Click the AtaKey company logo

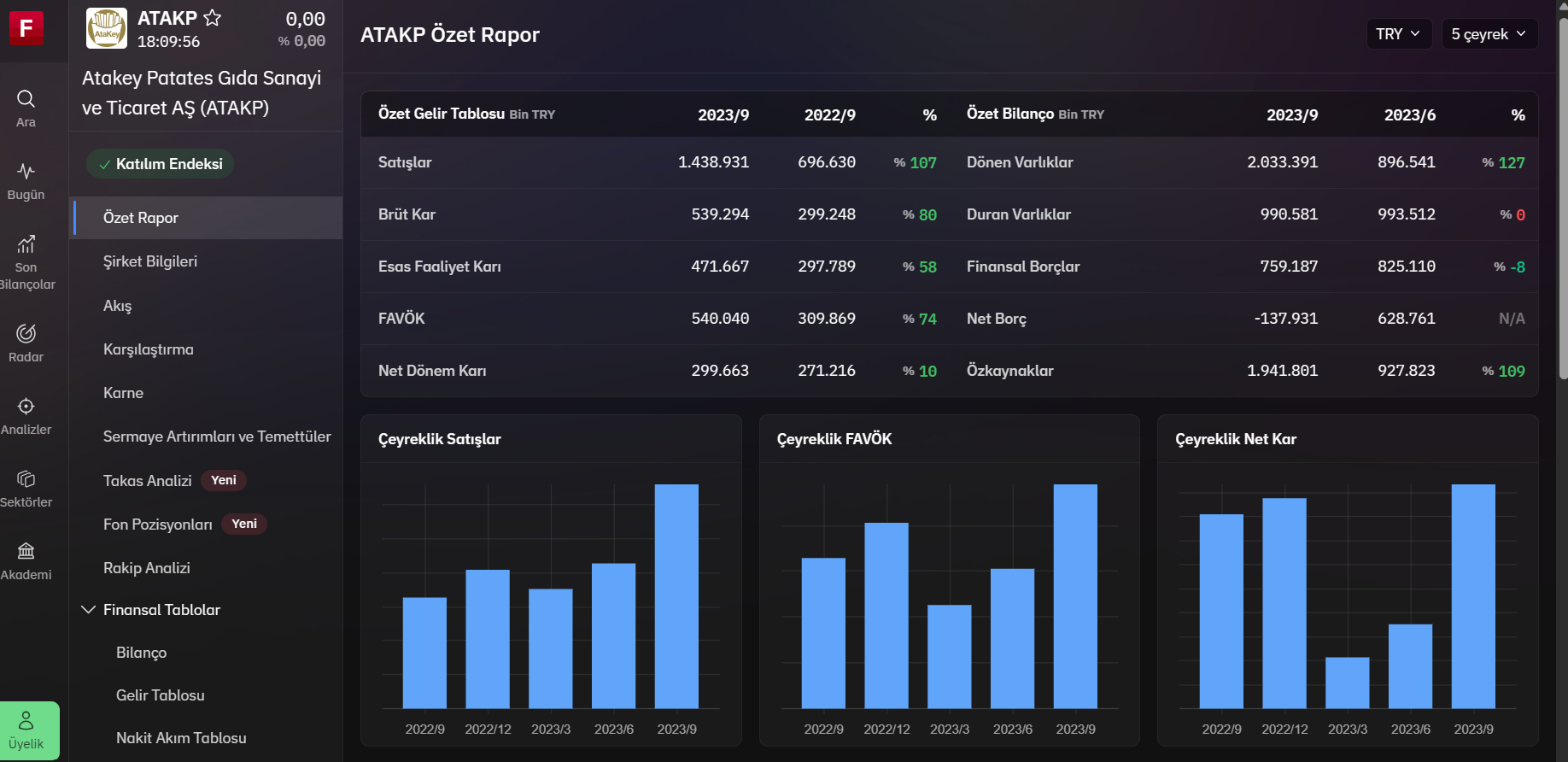tap(107, 28)
